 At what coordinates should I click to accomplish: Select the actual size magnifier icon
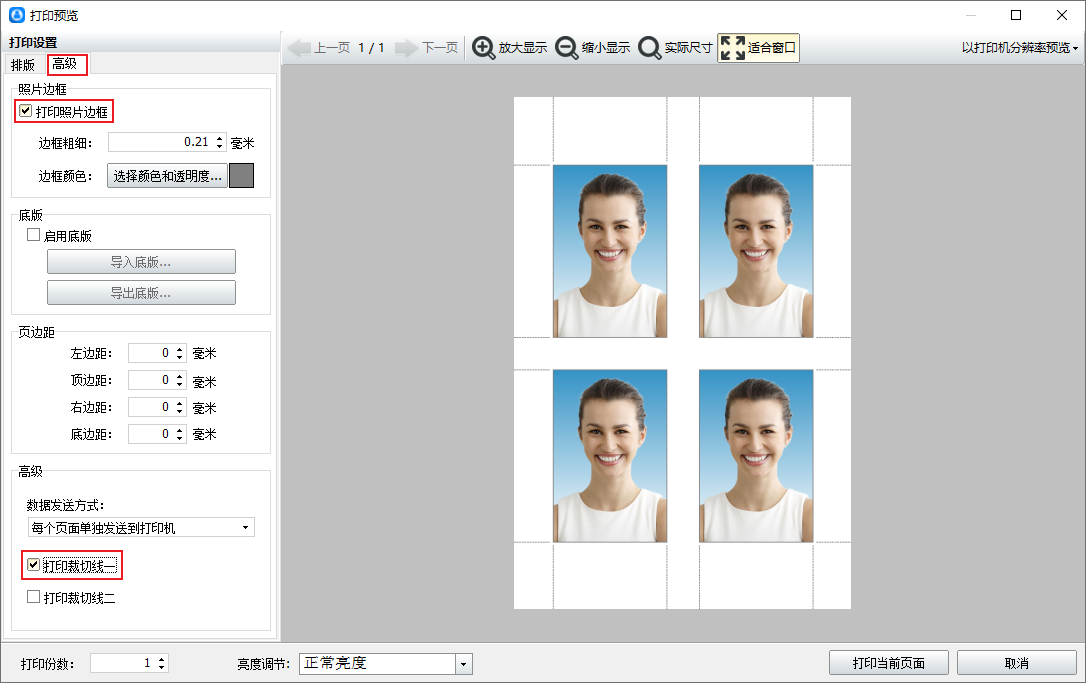click(x=650, y=48)
